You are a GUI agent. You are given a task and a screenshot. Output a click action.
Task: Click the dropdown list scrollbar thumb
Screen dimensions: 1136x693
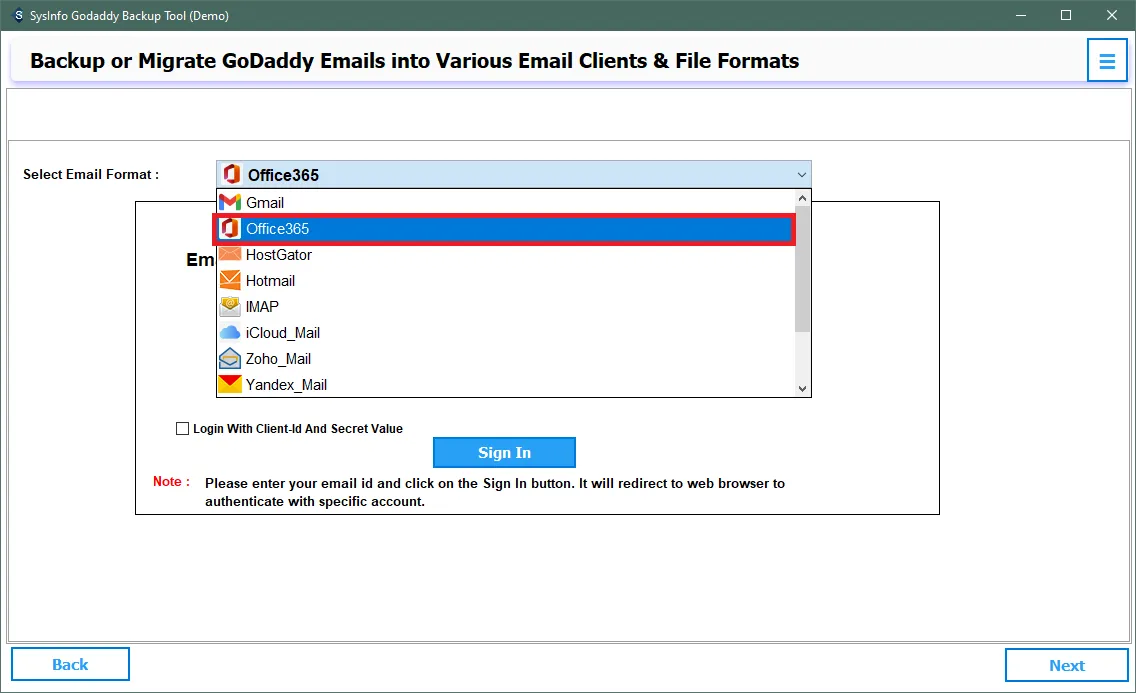(802, 269)
